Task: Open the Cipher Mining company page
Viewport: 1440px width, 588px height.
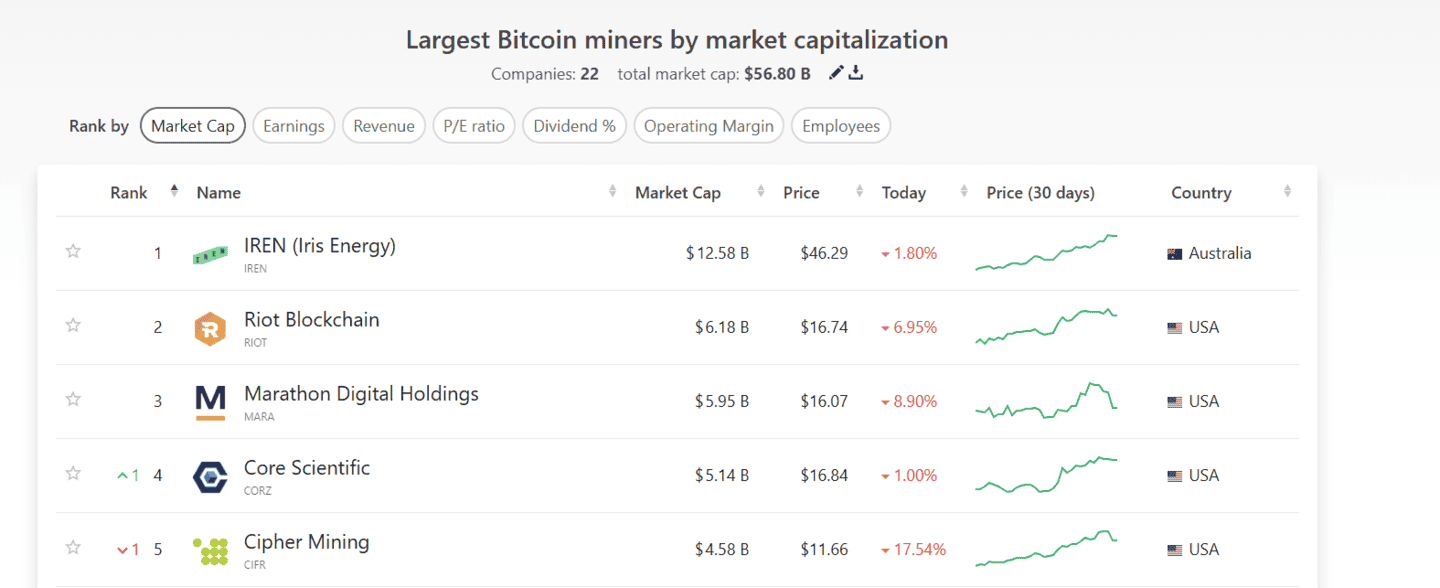Action: click(306, 542)
